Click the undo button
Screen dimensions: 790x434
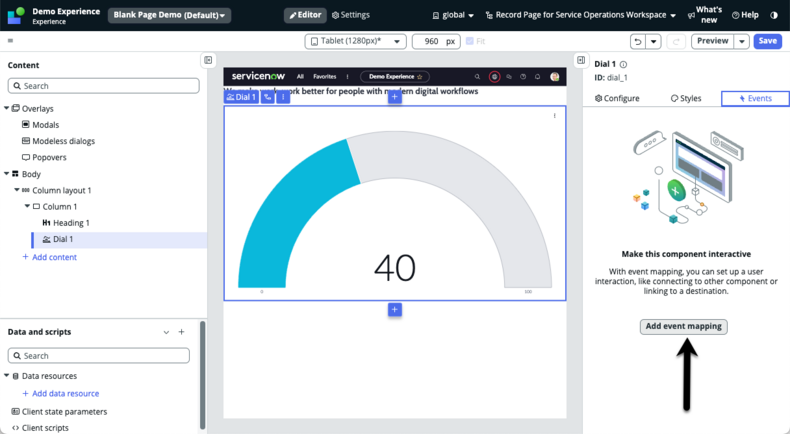coord(638,41)
